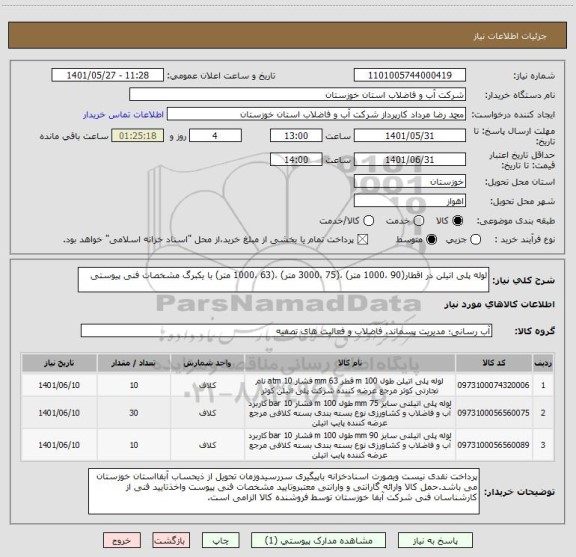This screenshot has width=576, height=557.
Task: Click product code 0973100074320006
Action: [493, 385]
